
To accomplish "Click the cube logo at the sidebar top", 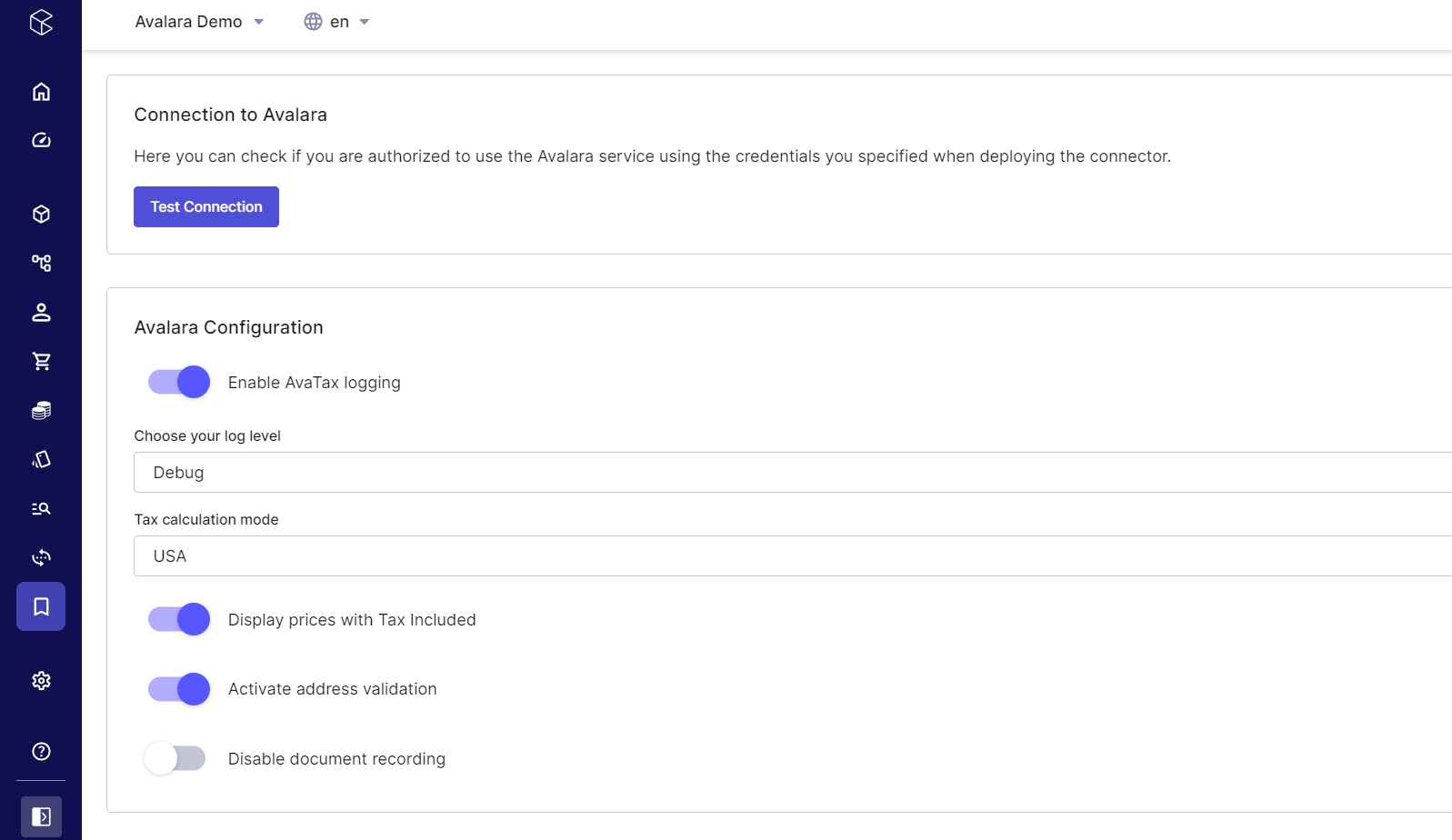I will [41, 22].
